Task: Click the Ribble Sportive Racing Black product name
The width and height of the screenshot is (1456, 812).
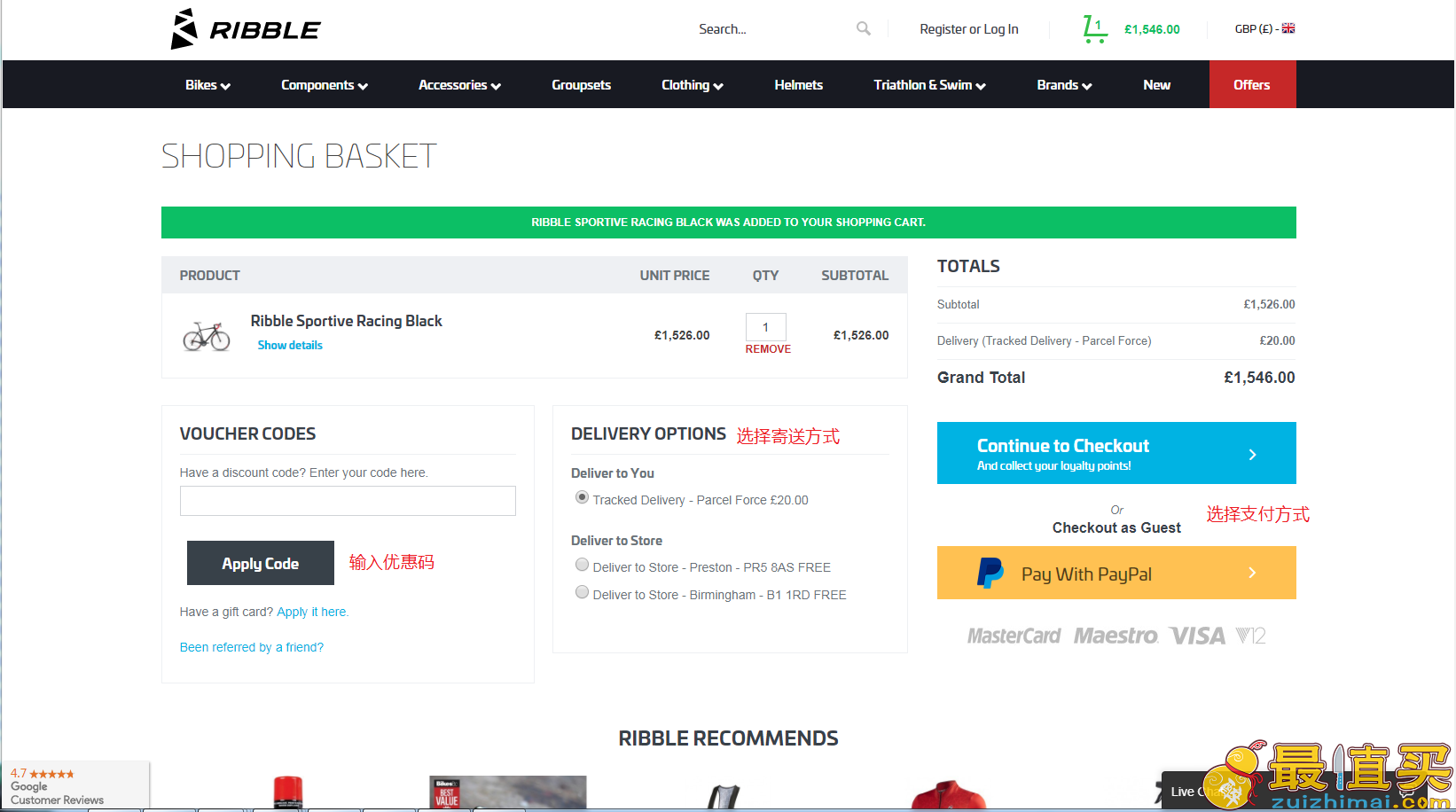Action: pos(346,321)
